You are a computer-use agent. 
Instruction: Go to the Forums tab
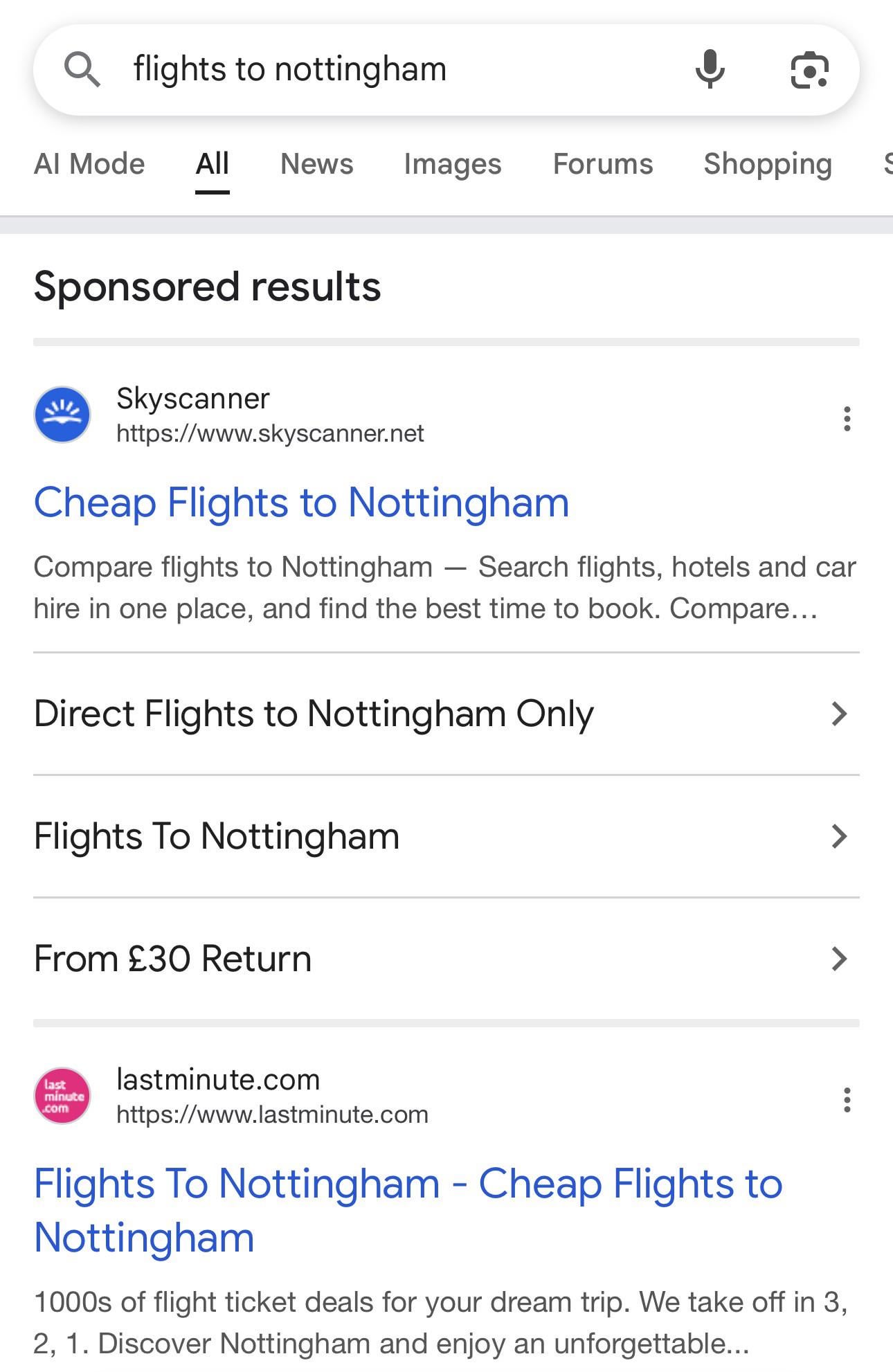(x=602, y=164)
